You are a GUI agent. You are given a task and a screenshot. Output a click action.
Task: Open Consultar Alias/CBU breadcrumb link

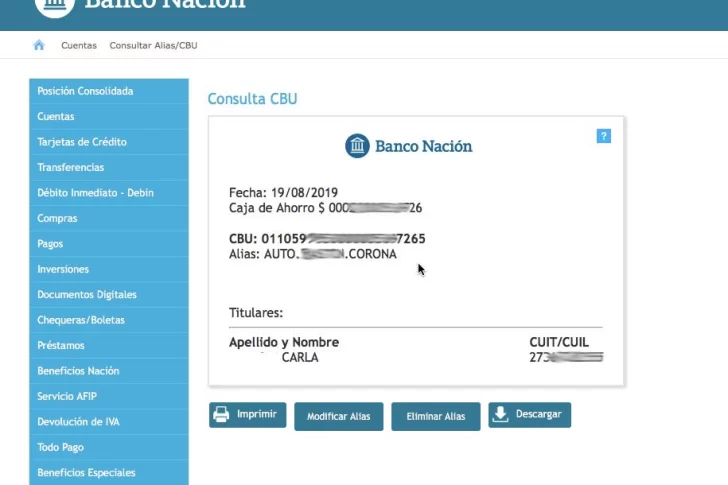(x=153, y=45)
